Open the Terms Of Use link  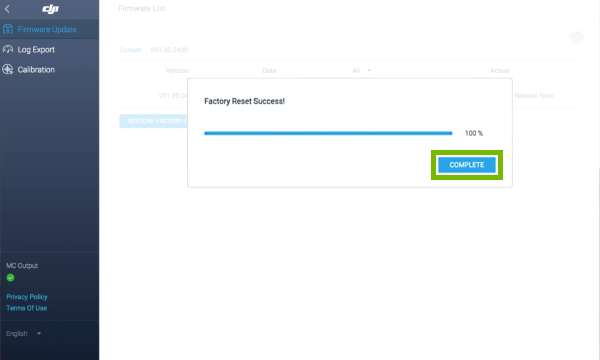pos(26,308)
